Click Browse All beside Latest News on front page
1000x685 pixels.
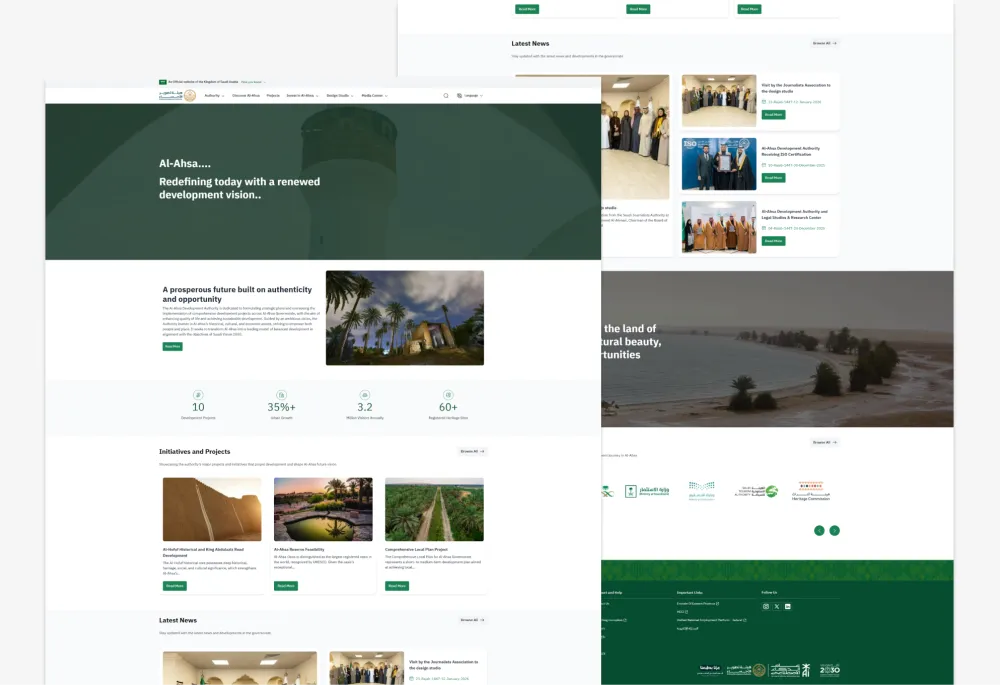(x=472, y=620)
